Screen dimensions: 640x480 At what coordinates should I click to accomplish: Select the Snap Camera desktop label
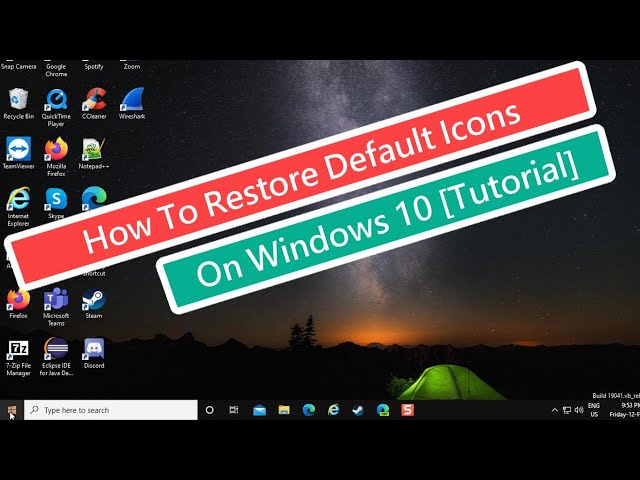click(x=18, y=67)
